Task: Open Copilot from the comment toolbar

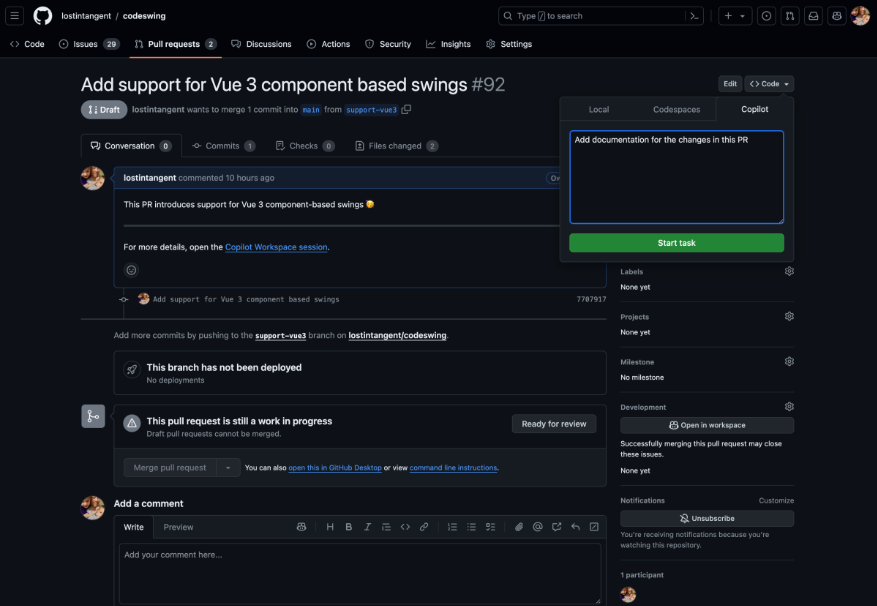Action: click(301, 527)
